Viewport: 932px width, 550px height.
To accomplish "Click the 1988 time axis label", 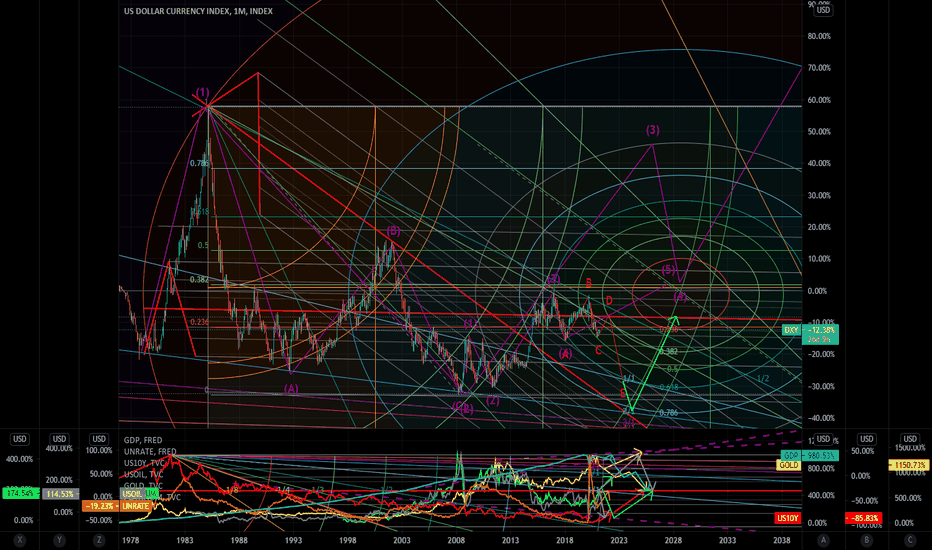I will point(239,540).
